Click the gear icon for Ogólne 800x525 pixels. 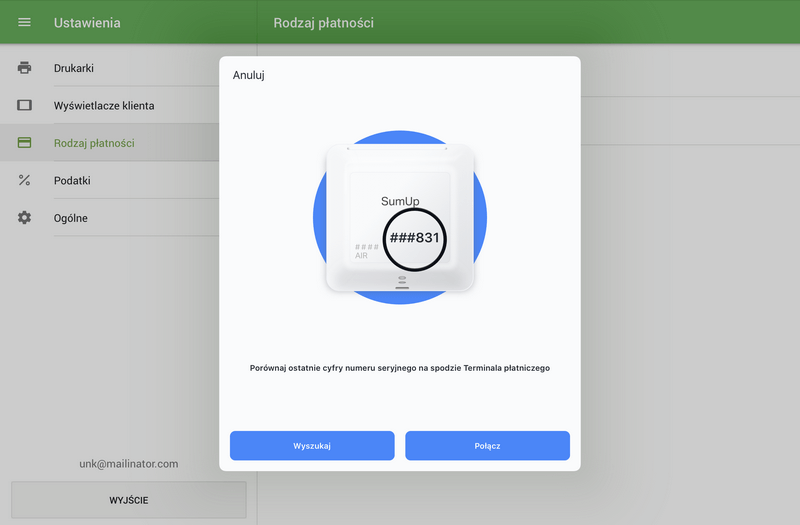25,218
